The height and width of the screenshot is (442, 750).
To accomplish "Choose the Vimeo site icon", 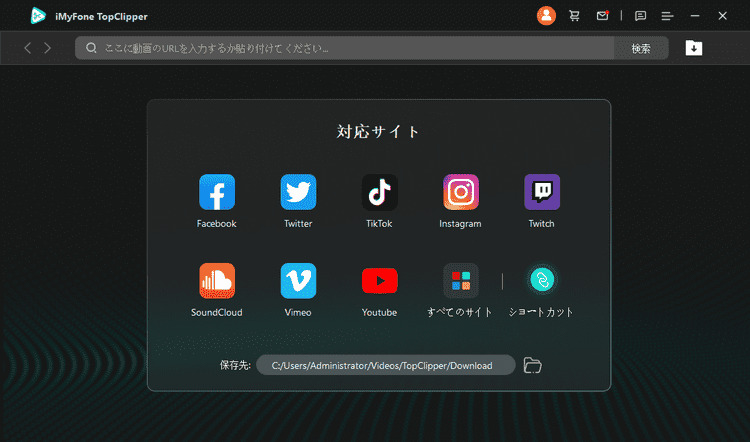I will click(x=298, y=281).
